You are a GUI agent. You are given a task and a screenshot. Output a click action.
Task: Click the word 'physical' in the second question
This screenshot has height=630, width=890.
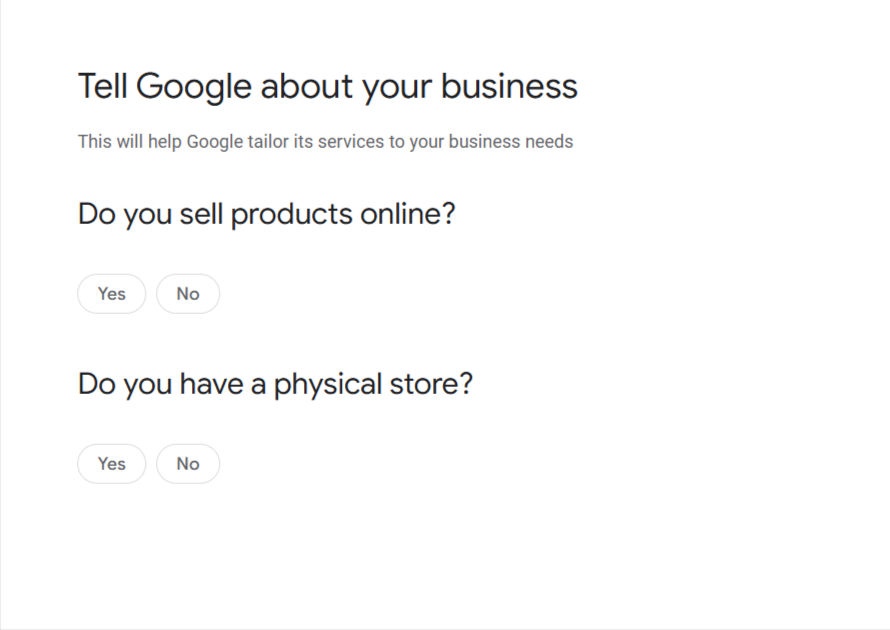pos(328,385)
